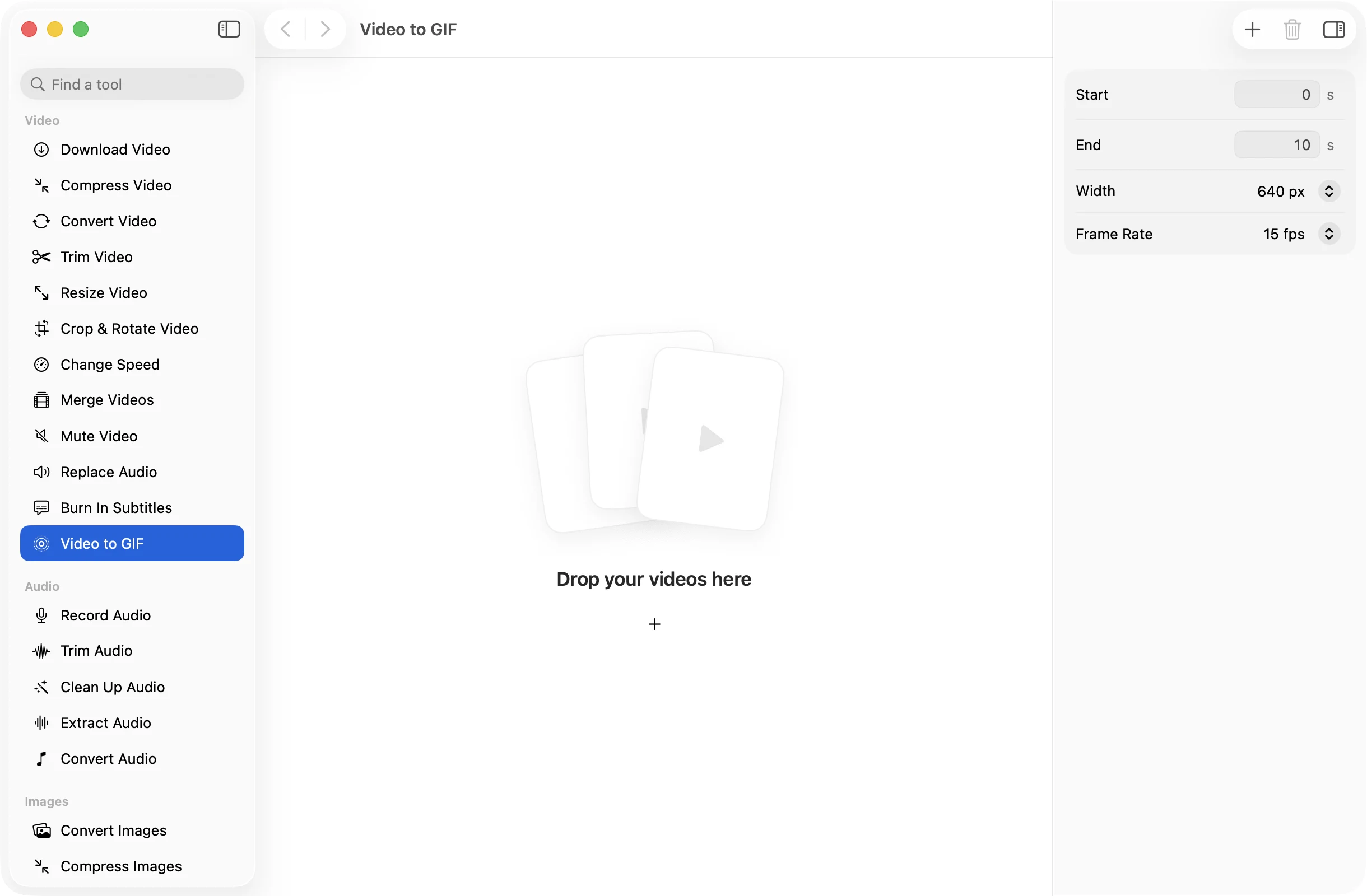Open Replace Audio tool
The image size is (1367, 896).
pos(132,472)
